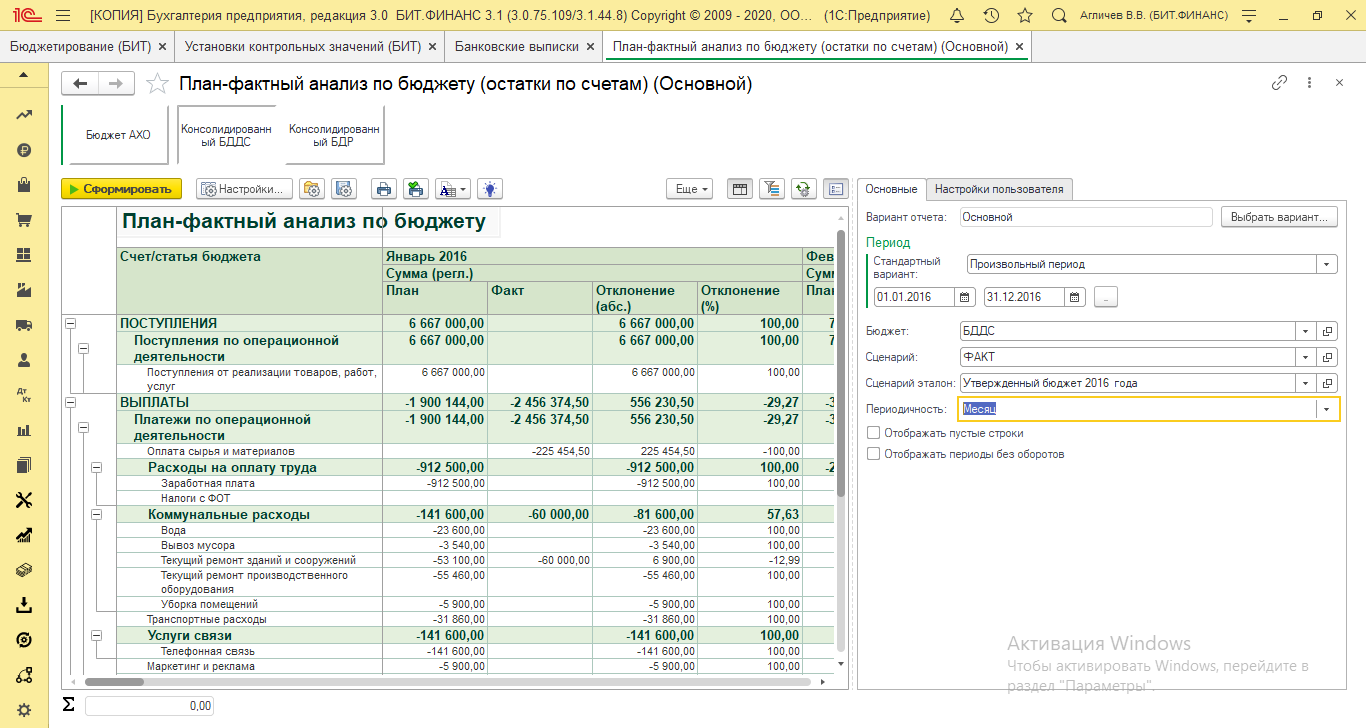The image size is (1366, 728).
Task: Enable 'Отображать пустые строки' checkbox
Action: 874,433
